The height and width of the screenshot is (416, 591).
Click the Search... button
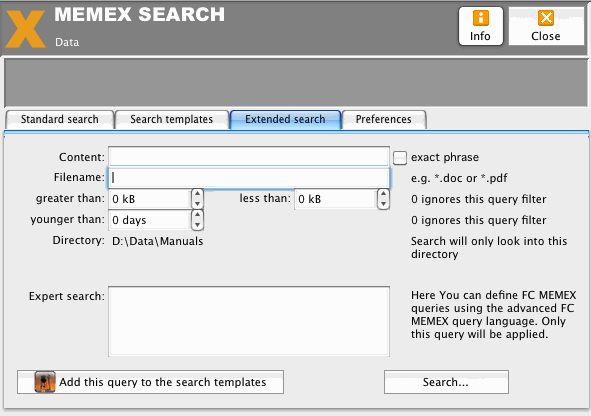coord(446,382)
